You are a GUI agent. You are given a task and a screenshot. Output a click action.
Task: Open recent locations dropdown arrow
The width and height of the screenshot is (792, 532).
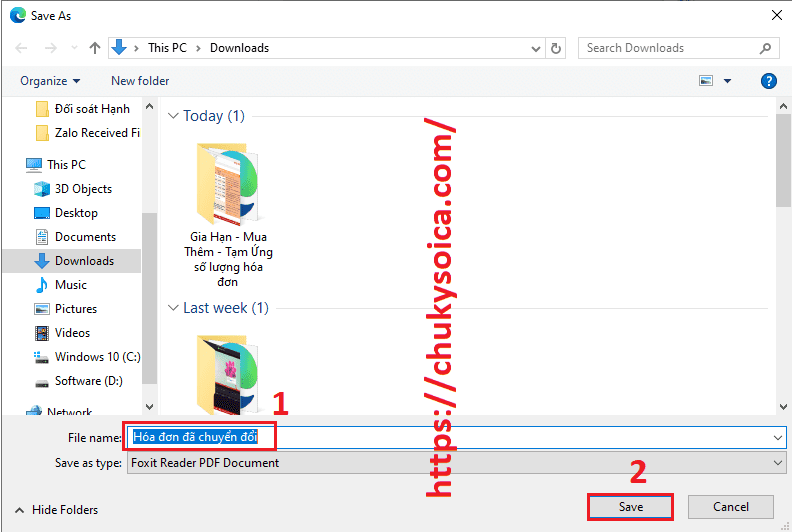[x=74, y=48]
